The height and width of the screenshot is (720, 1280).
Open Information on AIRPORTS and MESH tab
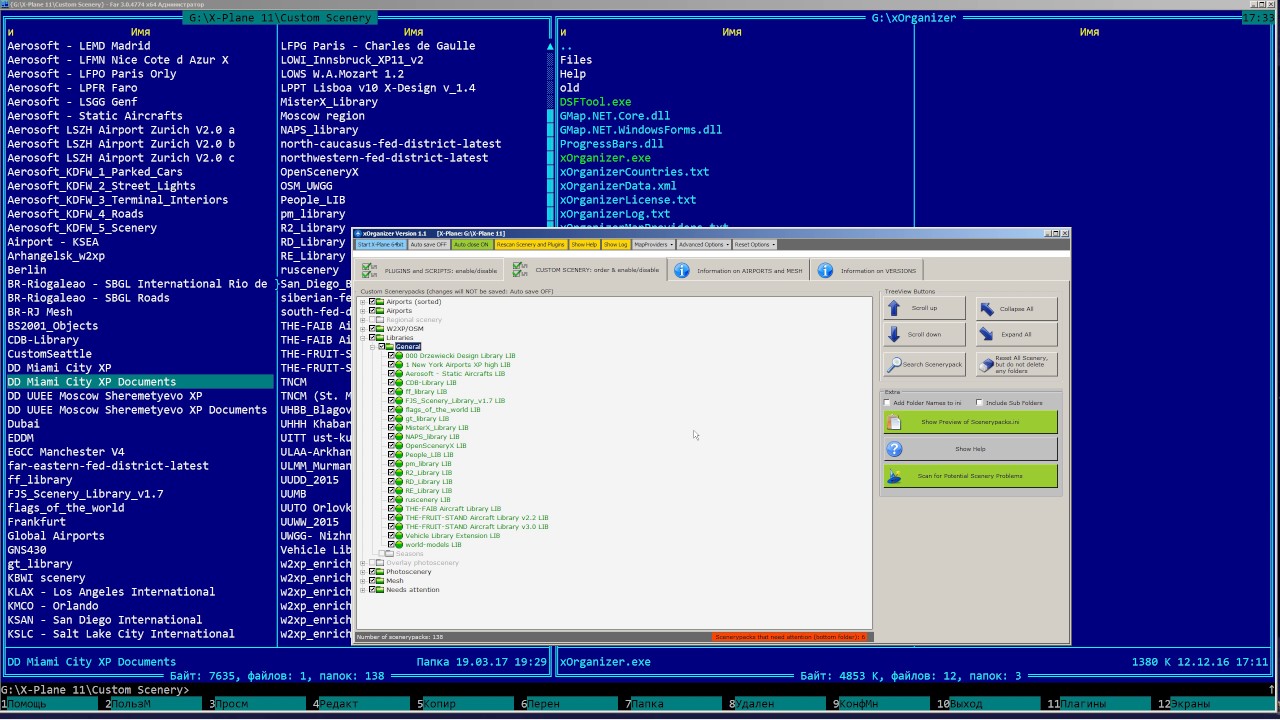(x=738, y=270)
